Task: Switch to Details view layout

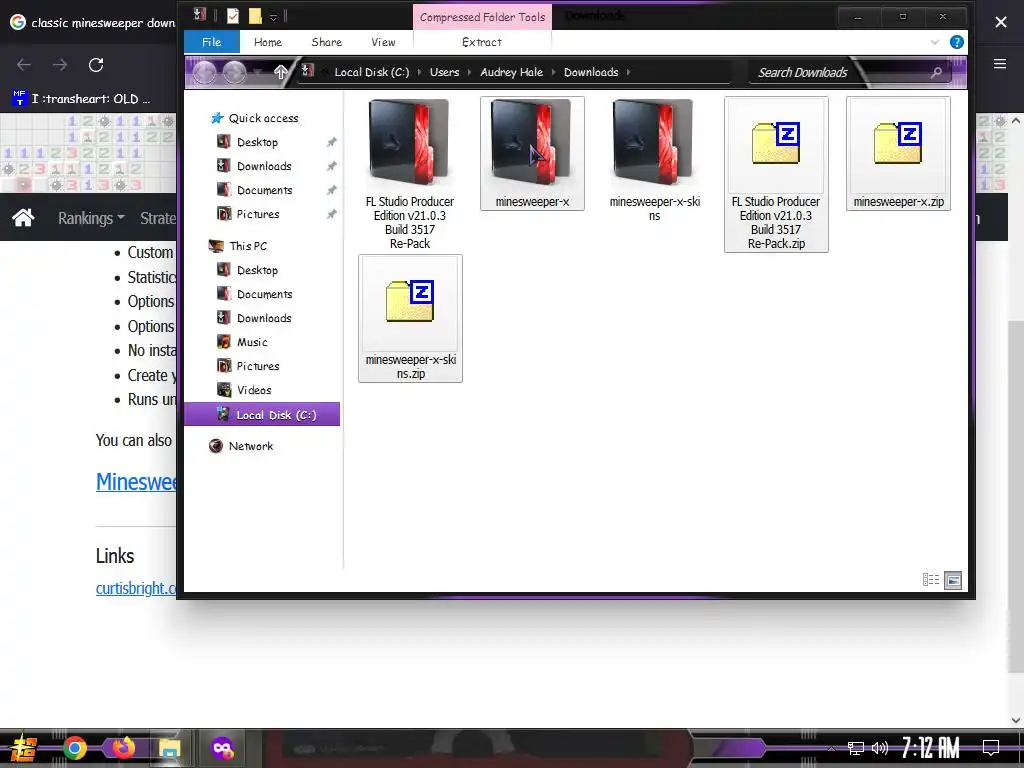Action: [931, 580]
